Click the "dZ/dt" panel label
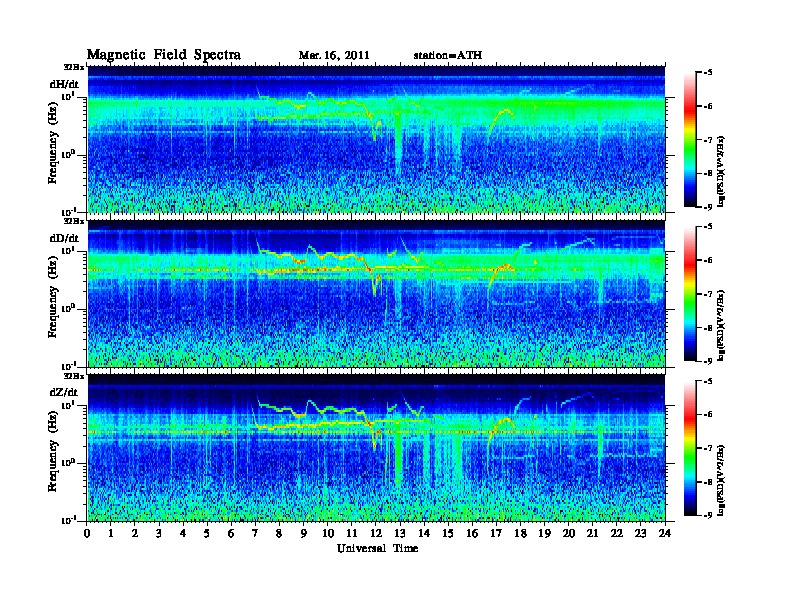The image size is (792, 612). 64,392
